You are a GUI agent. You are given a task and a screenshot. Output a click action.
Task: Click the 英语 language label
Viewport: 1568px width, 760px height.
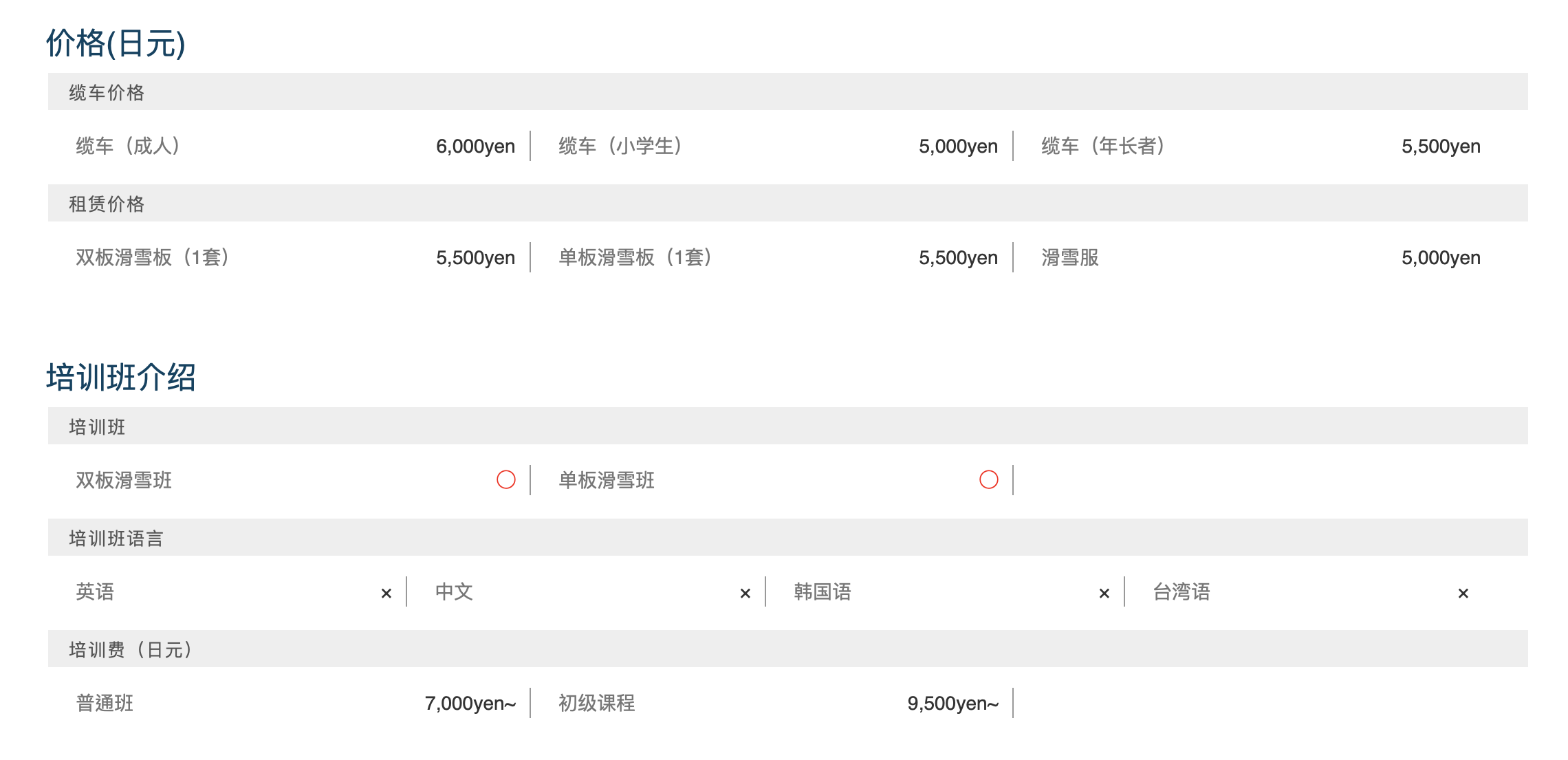95,591
